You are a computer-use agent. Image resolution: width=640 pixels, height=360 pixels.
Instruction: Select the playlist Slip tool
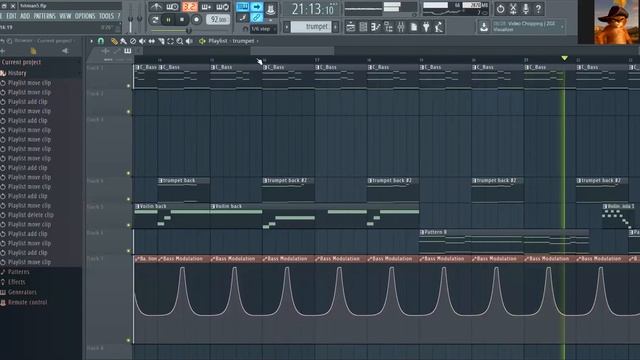(152, 41)
